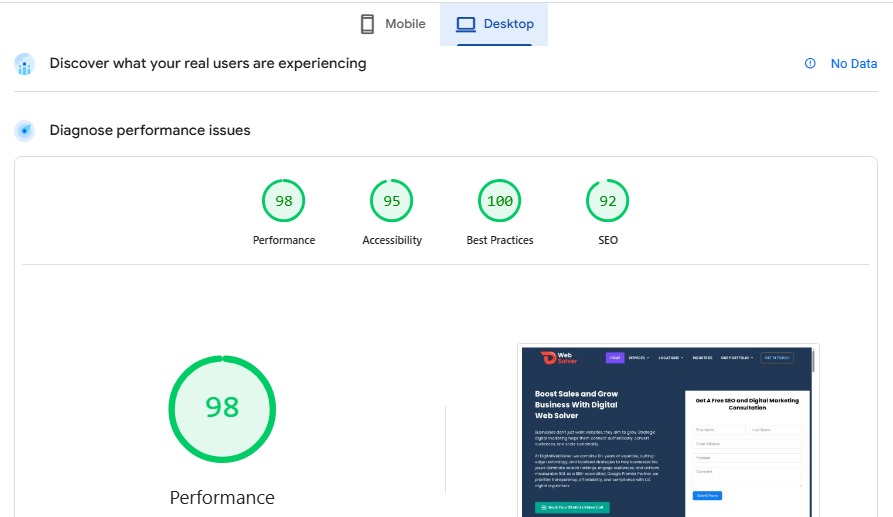Image resolution: width=893 pixels, height=517 pixels.
Task: Click Get In Touch button in preview
Action: (777, 357)
